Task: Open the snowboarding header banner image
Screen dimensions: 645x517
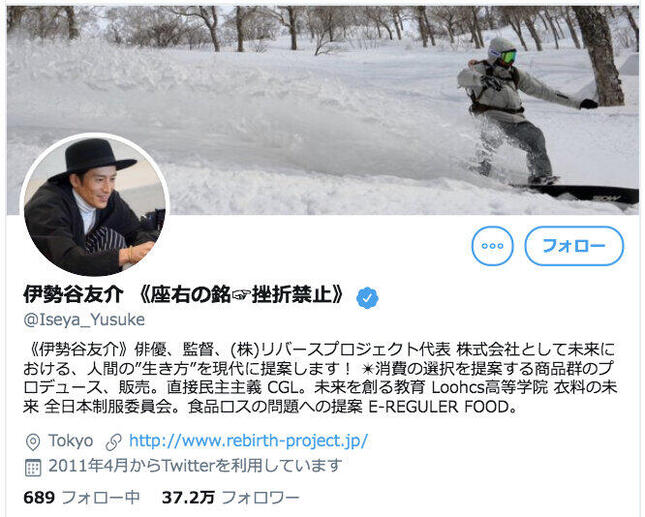Action: tap(322, 110)
